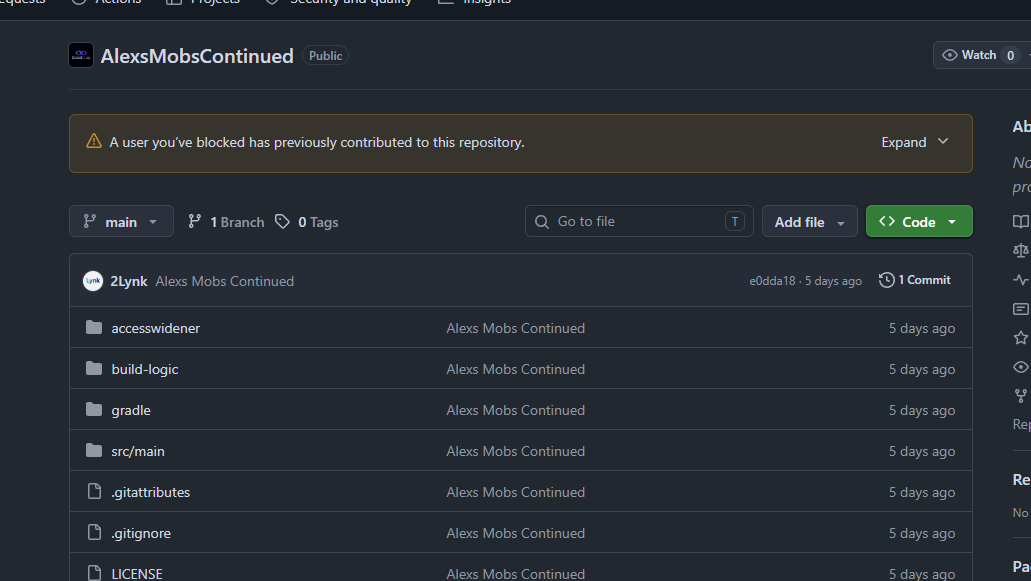1031x581 pixels.
Task: Open the green Code dropdown
Action: point(919,221)
